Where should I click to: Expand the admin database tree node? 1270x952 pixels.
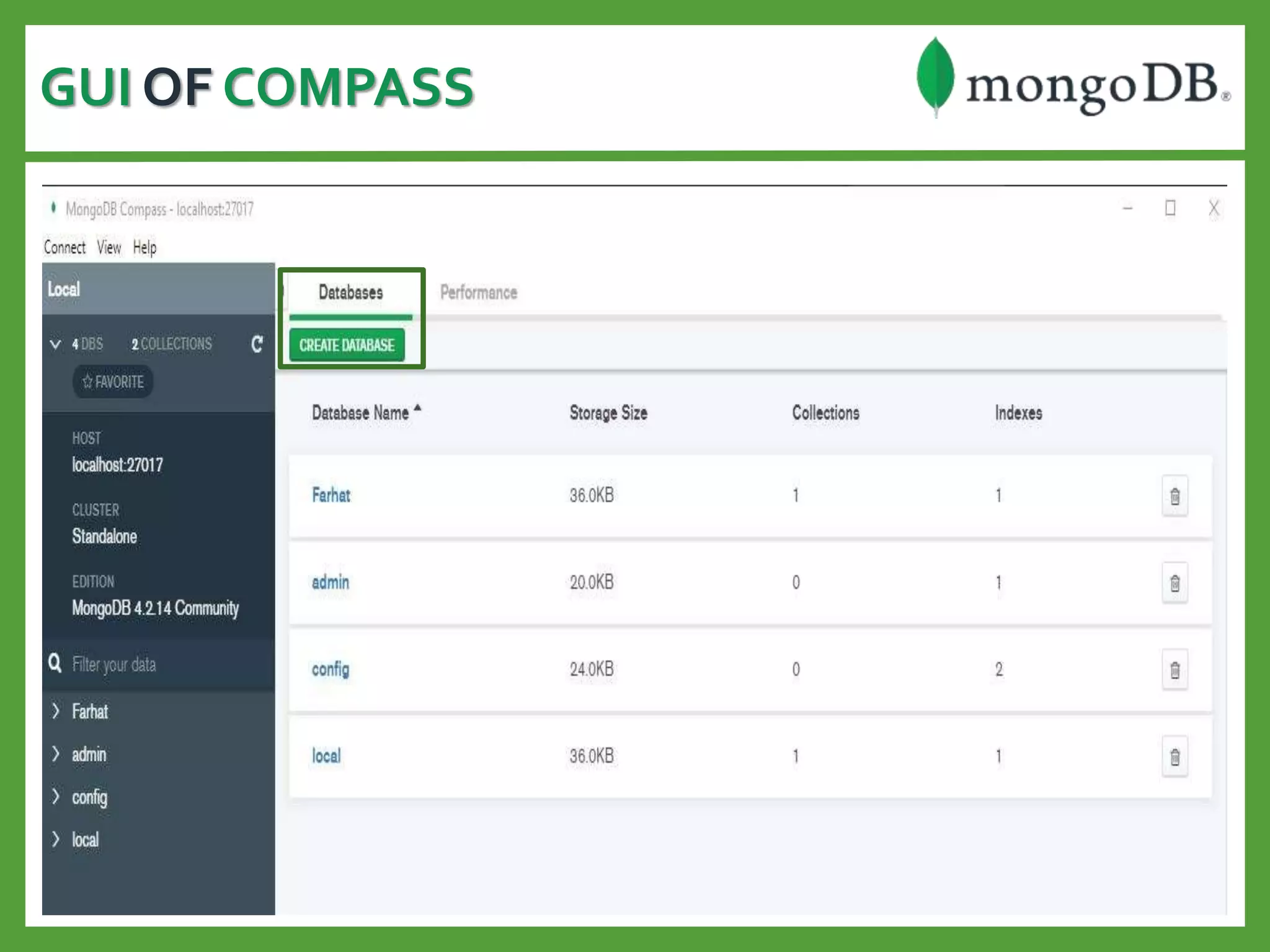(x=56, y=754)
